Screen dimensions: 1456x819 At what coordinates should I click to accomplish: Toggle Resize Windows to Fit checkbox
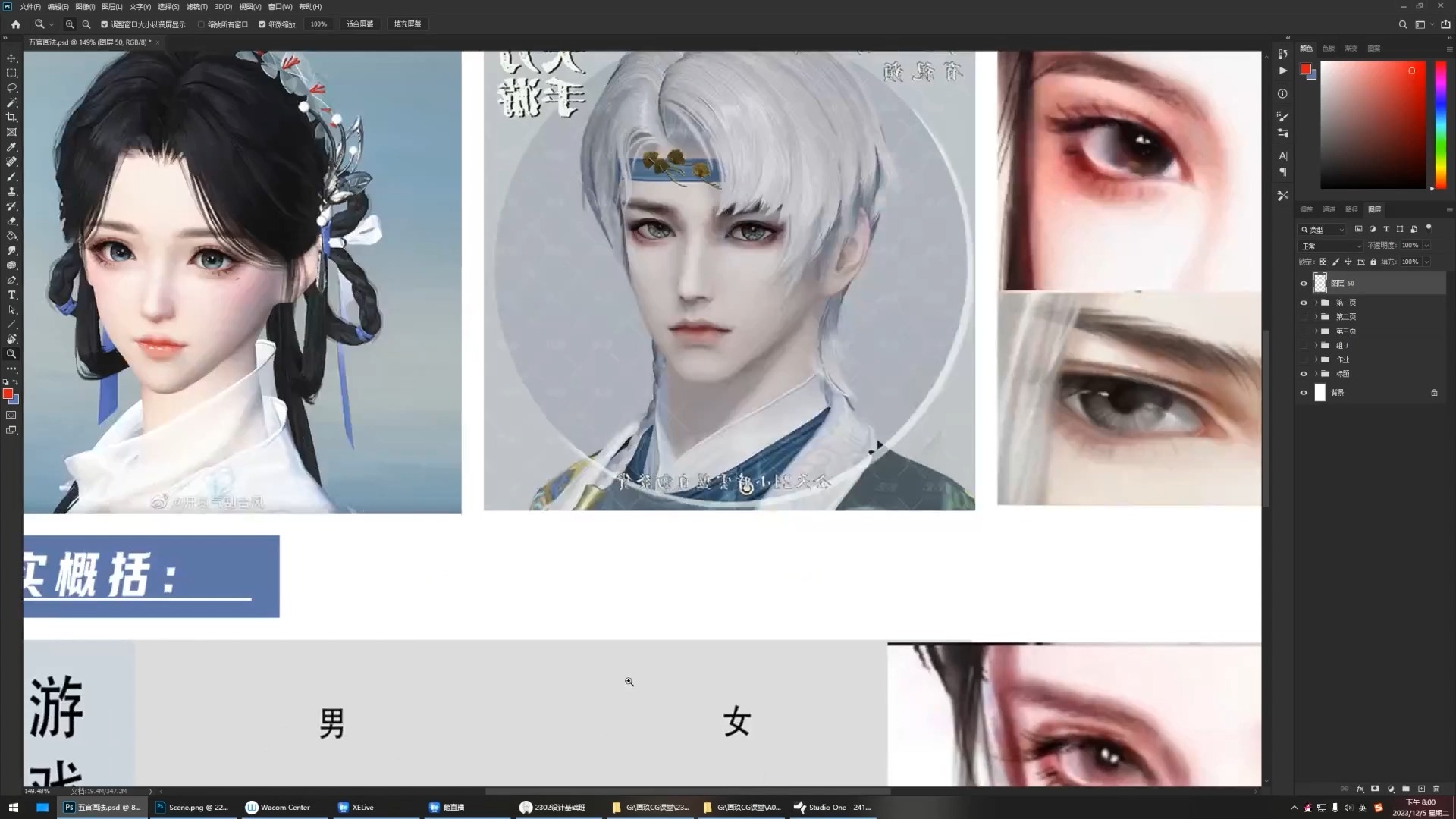105,24
